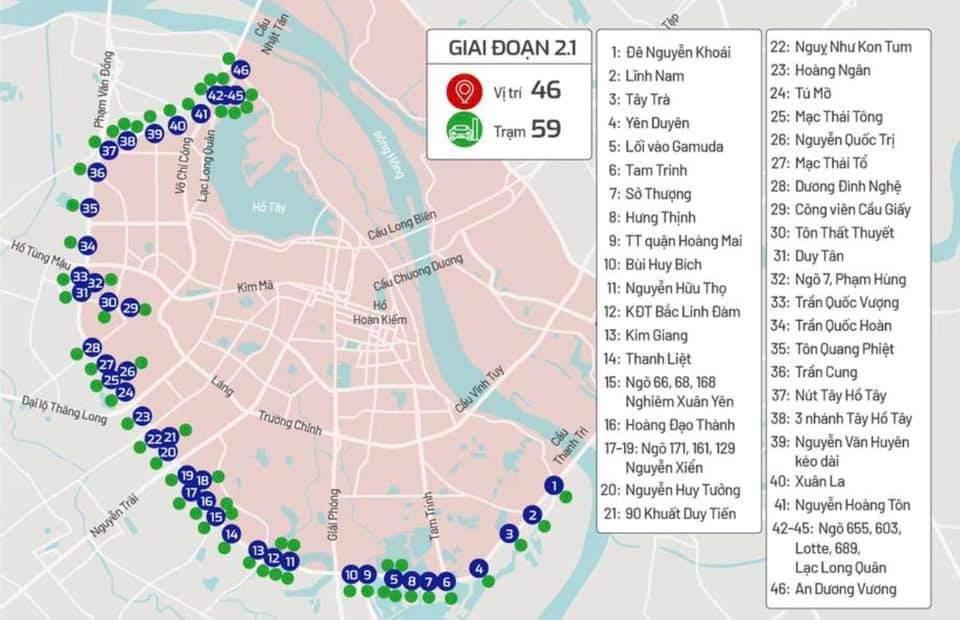Select map marker number 1 near Cầu Thanh Trì

coord(551,486)
